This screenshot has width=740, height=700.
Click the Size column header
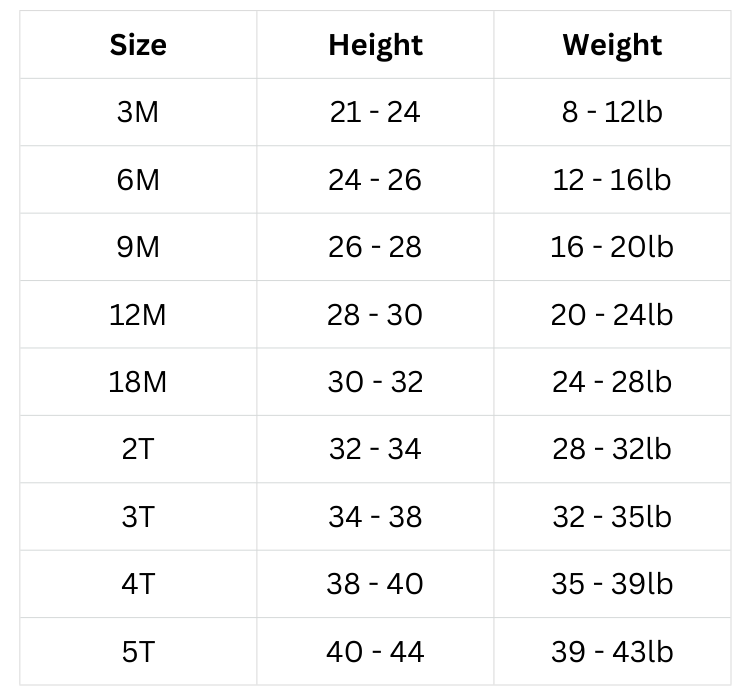click(x=138, y=45)
